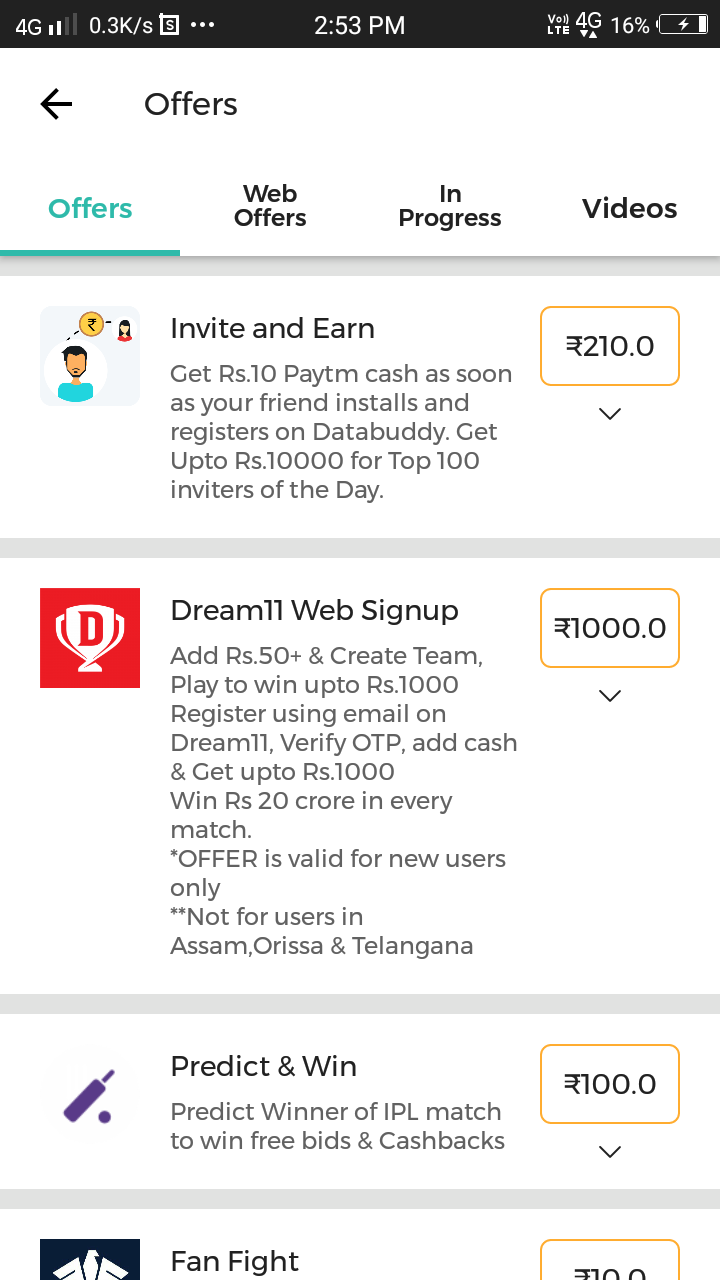This screenshot has width=720, height=1280.
Task: Switch to the Web Offers tab
Action: click(x=270, y=206)
